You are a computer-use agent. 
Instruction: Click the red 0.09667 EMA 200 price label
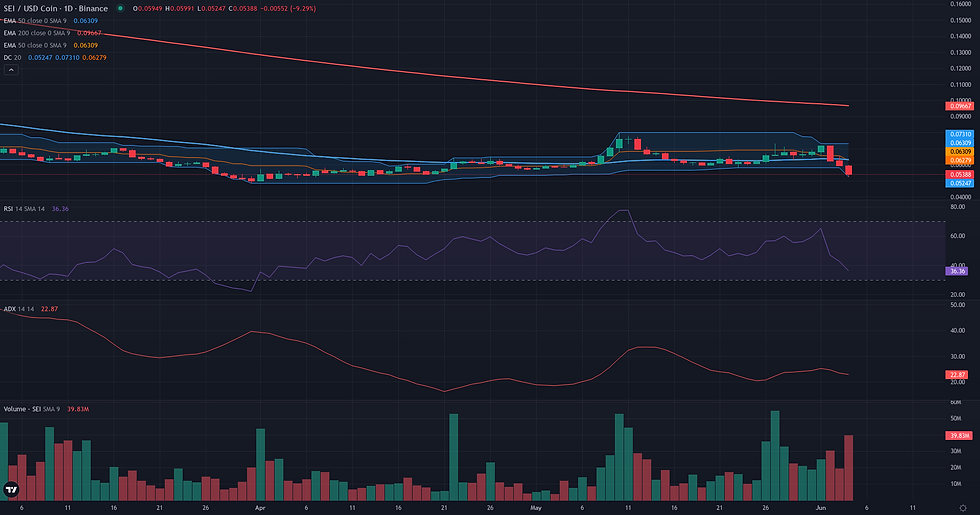(x=959, y=106)
